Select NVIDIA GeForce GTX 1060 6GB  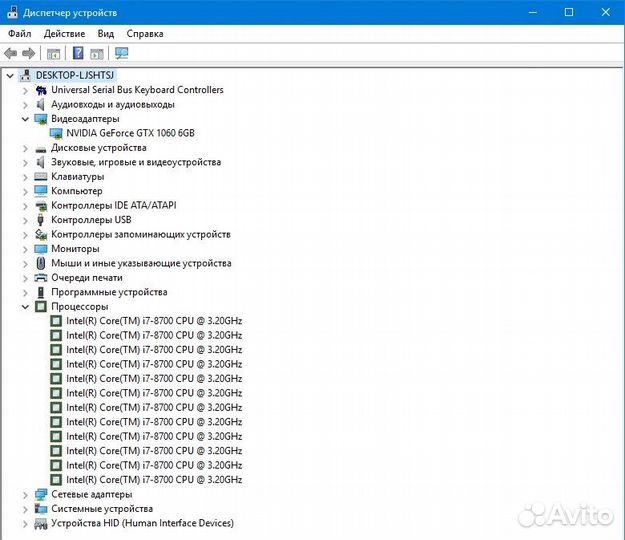(130, 133)
